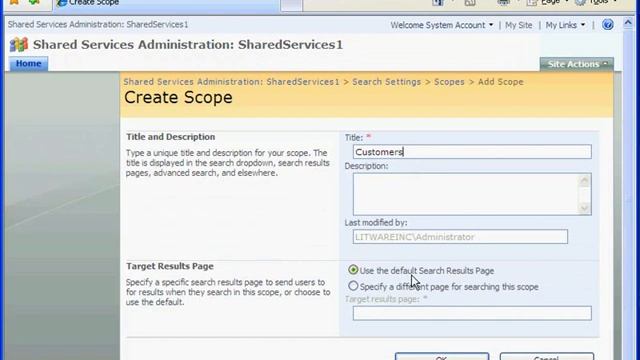Select Specify a different page for searching
This screenshot has height=360, width=640.
(x=353, y=286)
